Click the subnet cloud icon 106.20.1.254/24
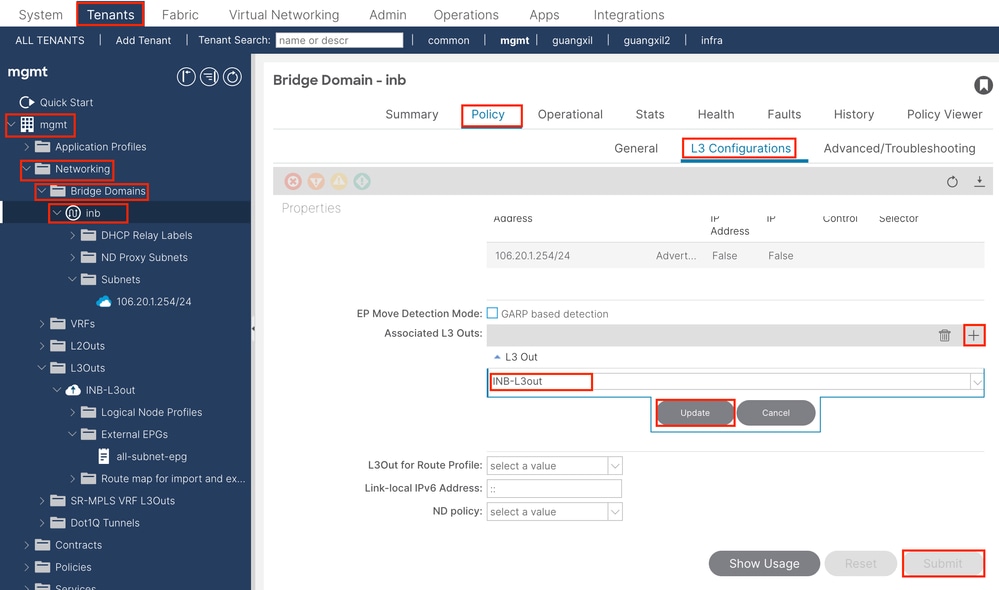This screenshot has width=999, height=590. pyautogui.click(x=104, y=301)
